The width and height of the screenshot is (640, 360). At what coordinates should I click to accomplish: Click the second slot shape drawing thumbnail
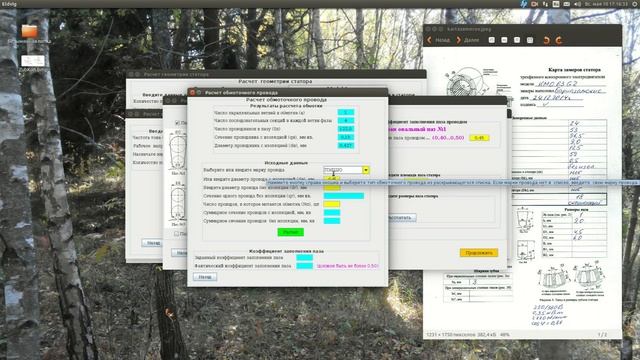pyautogui.click(x=178, y=201)
